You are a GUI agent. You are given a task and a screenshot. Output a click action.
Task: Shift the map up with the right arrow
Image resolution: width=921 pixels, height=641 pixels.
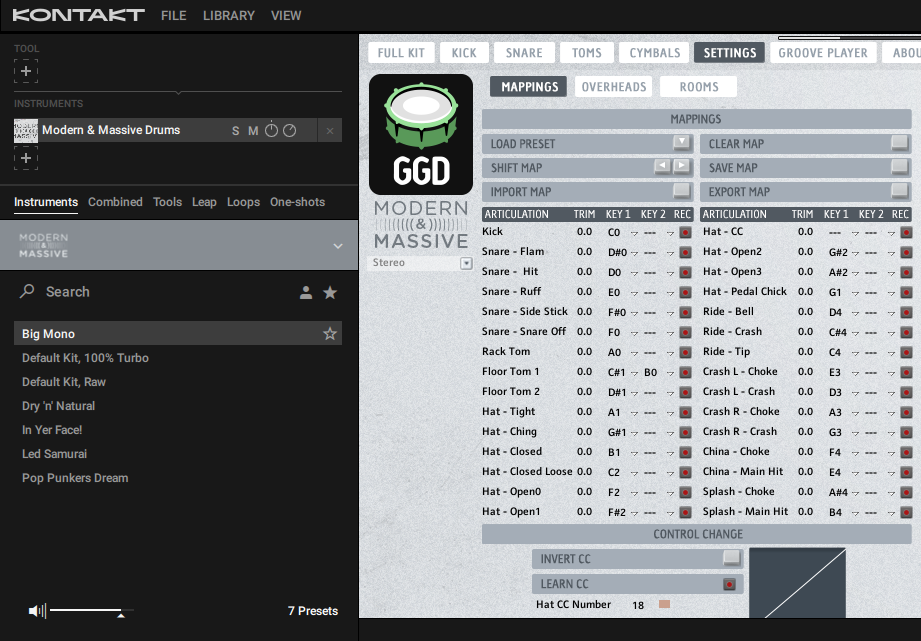click(681, 167)
